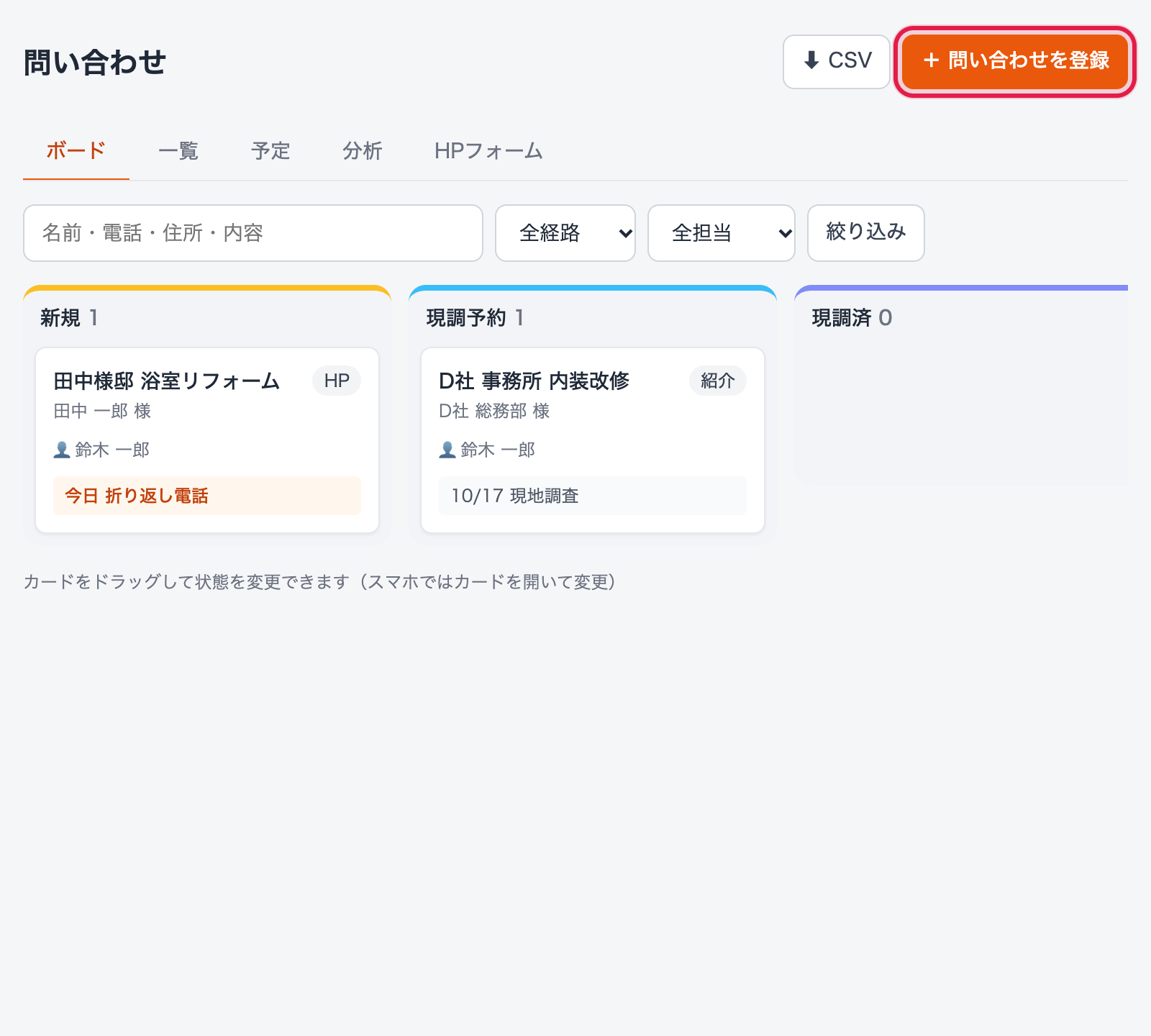Expand the 全経路 dropdown
Screen dimensions: 1151x1036
pos(565,233)
